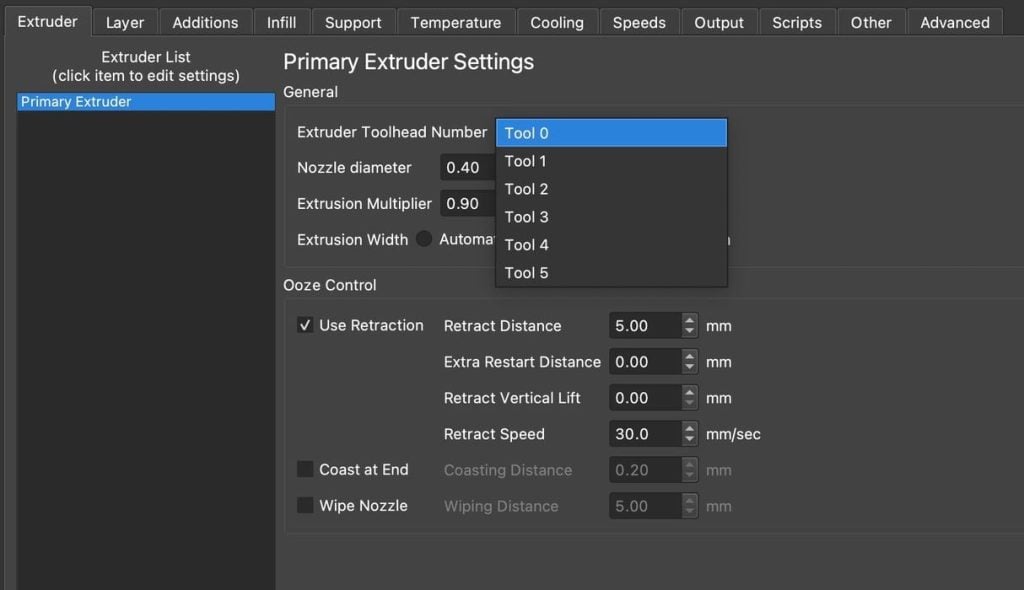Switch to the Advanced tab
1024x590 pixels.
(x=954, y=22)
